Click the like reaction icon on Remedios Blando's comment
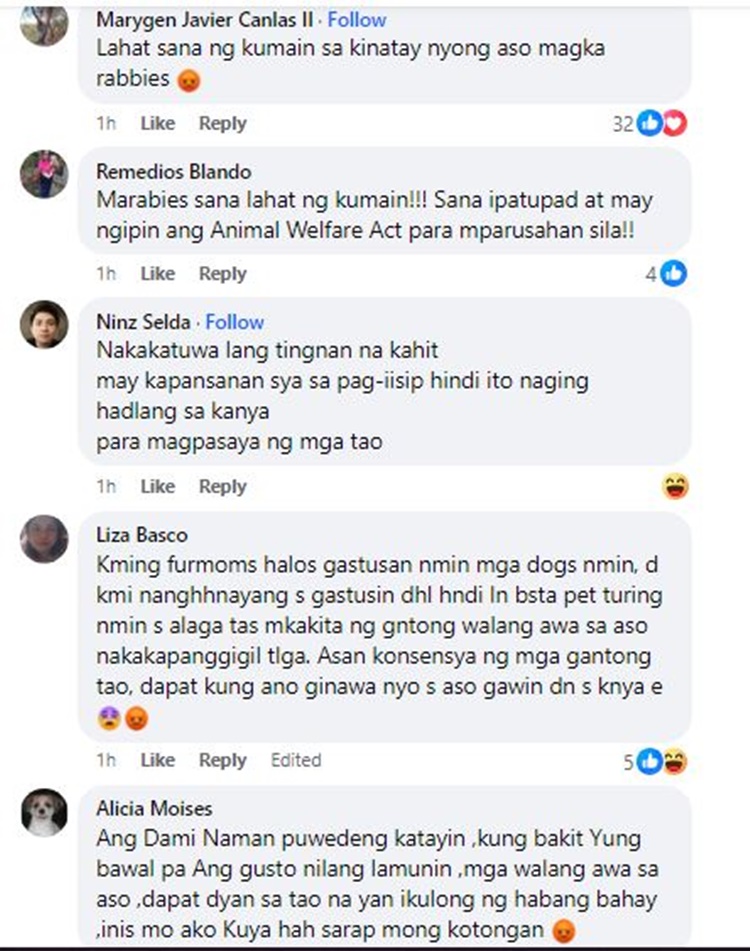This screenshot has height=951, width=750. [x=674, y=274]
